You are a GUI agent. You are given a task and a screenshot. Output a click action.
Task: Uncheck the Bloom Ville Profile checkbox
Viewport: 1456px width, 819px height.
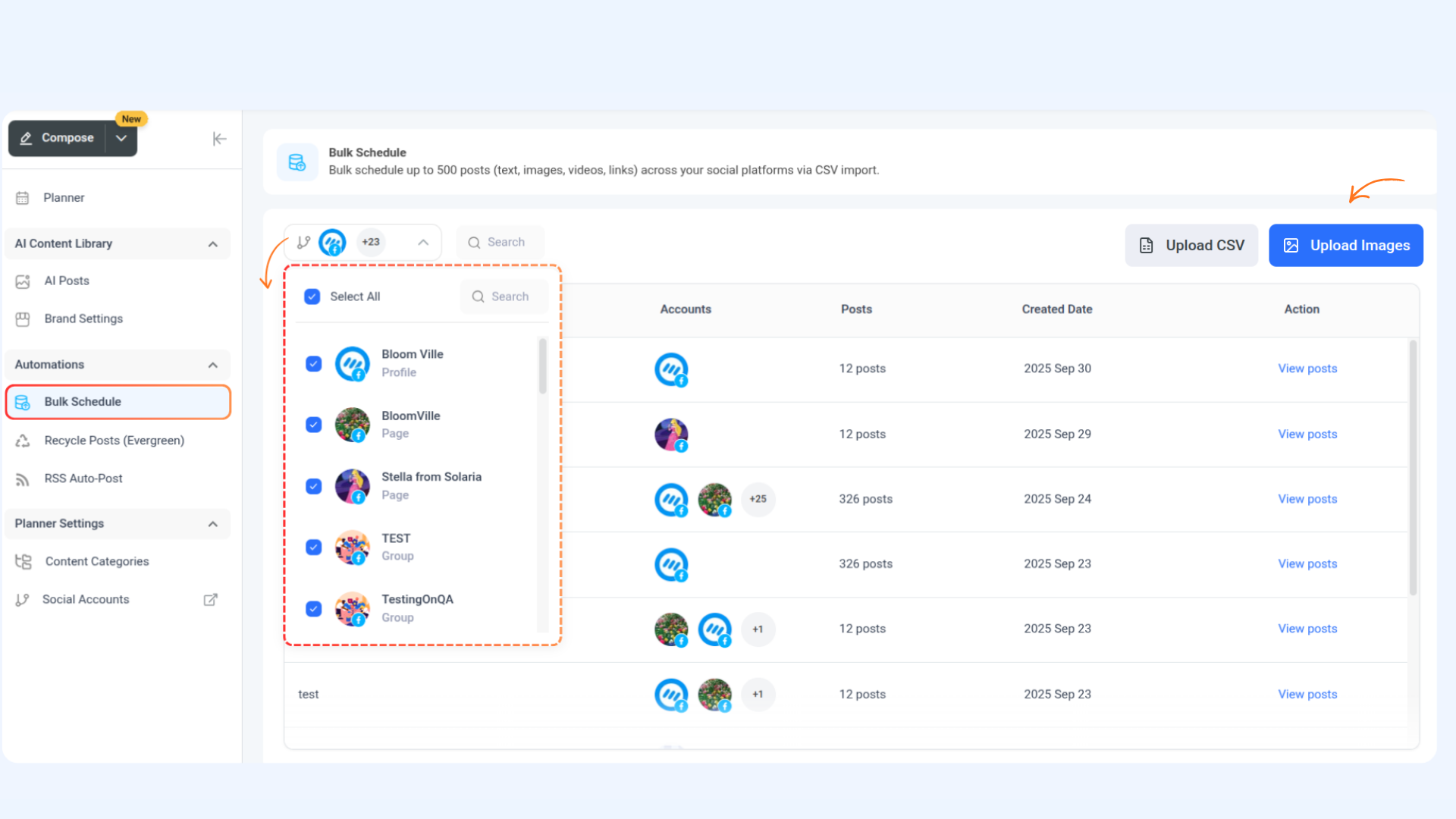[314, 364]
